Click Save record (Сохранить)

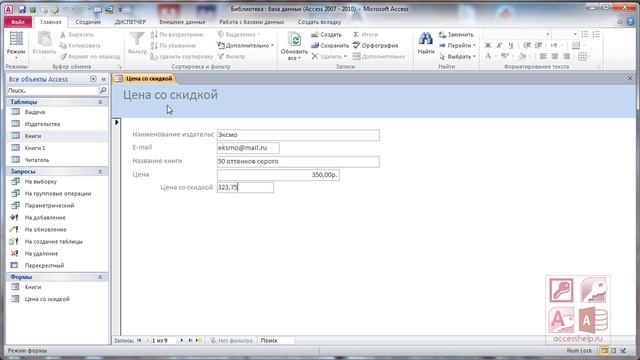coord(330,46)
